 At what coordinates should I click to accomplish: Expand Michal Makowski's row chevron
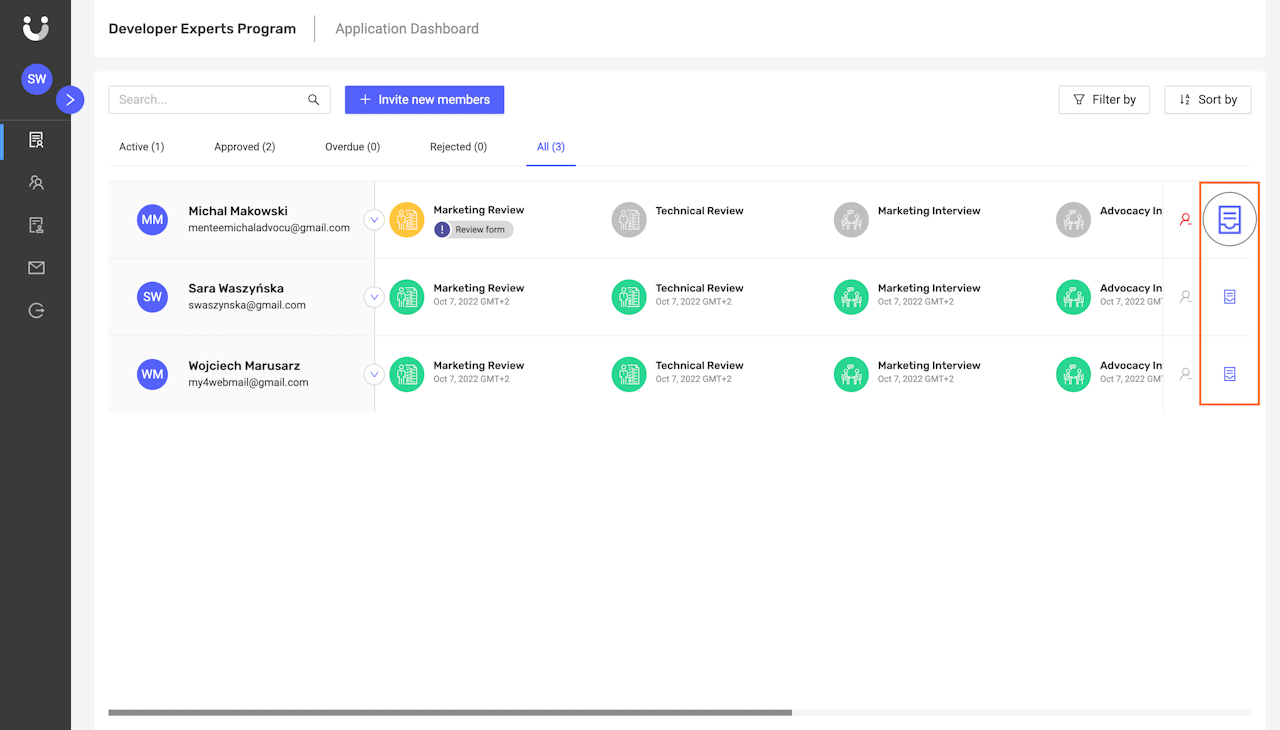pyautogui.click(x=374, y=219)
